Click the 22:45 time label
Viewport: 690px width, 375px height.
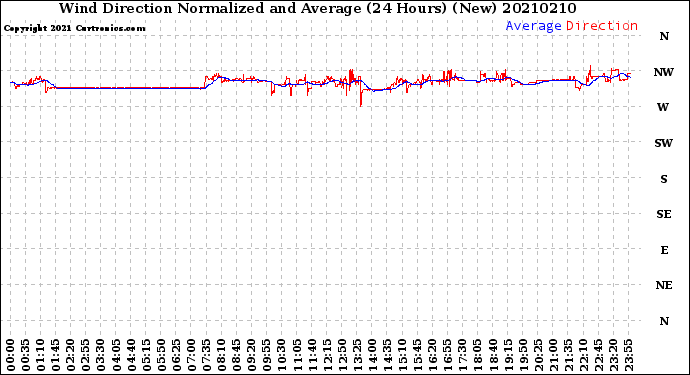[598, 355]
